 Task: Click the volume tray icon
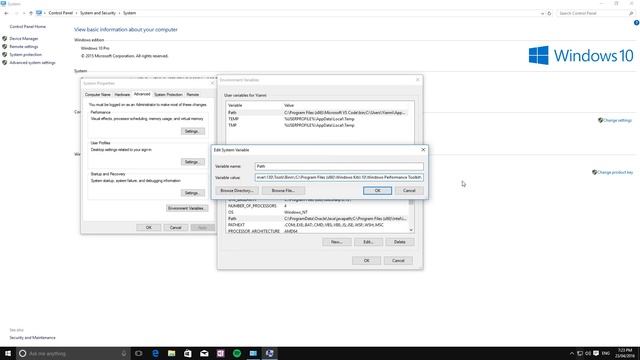588,353
